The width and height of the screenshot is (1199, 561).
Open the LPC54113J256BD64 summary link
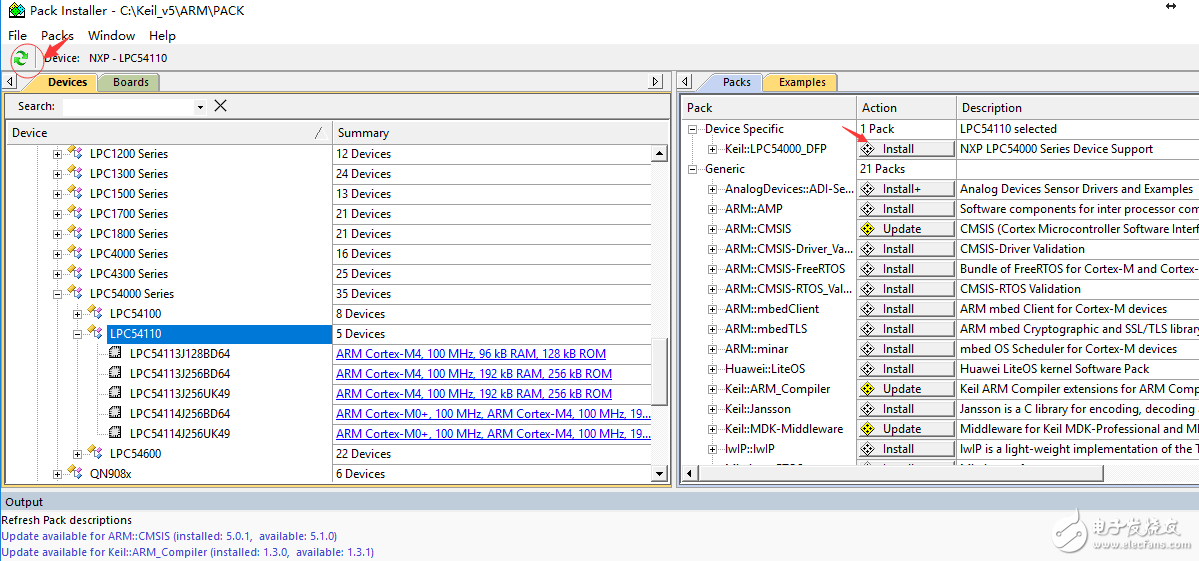474,374
